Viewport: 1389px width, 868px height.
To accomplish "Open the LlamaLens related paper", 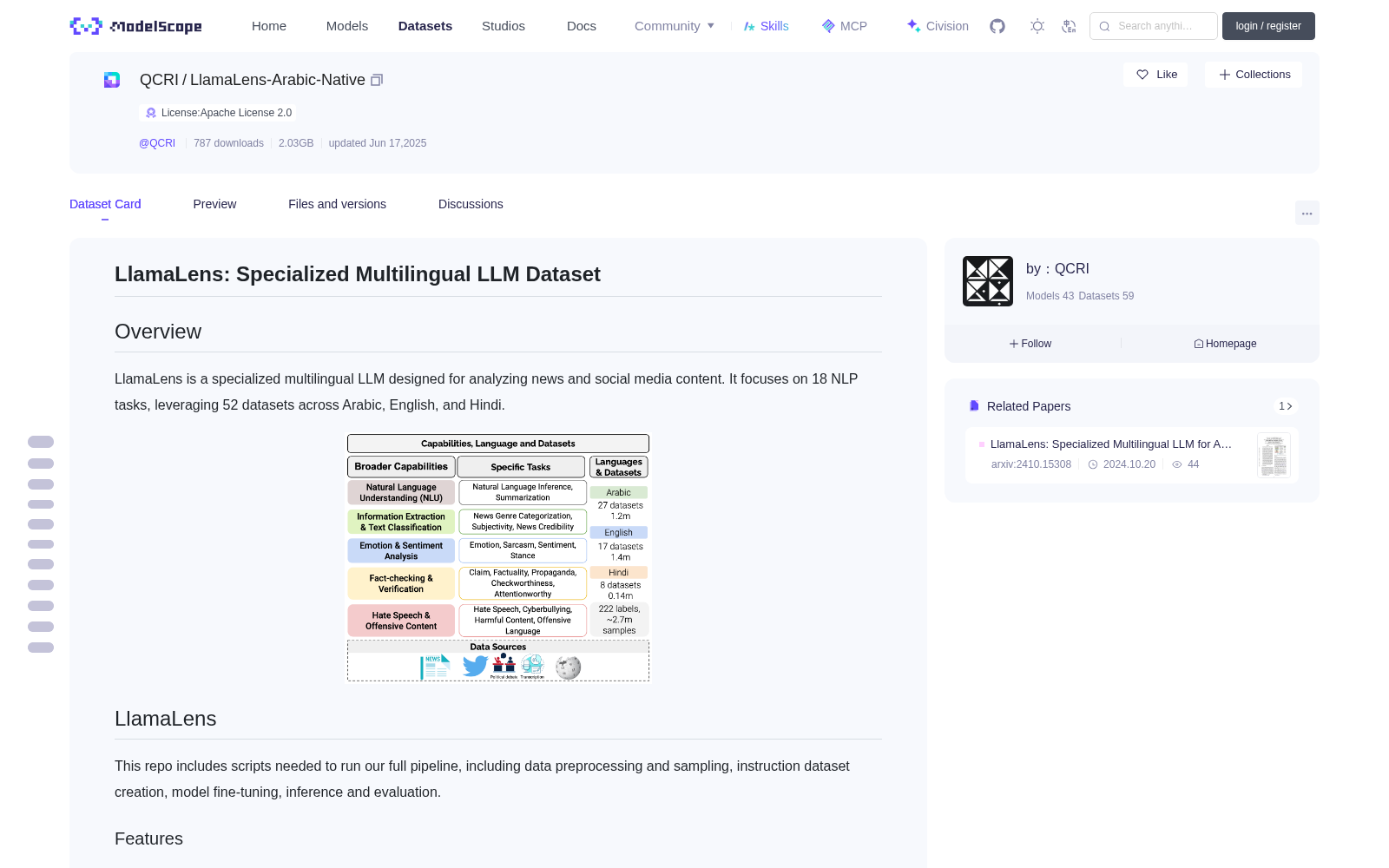I will (x=1111, y=444).
